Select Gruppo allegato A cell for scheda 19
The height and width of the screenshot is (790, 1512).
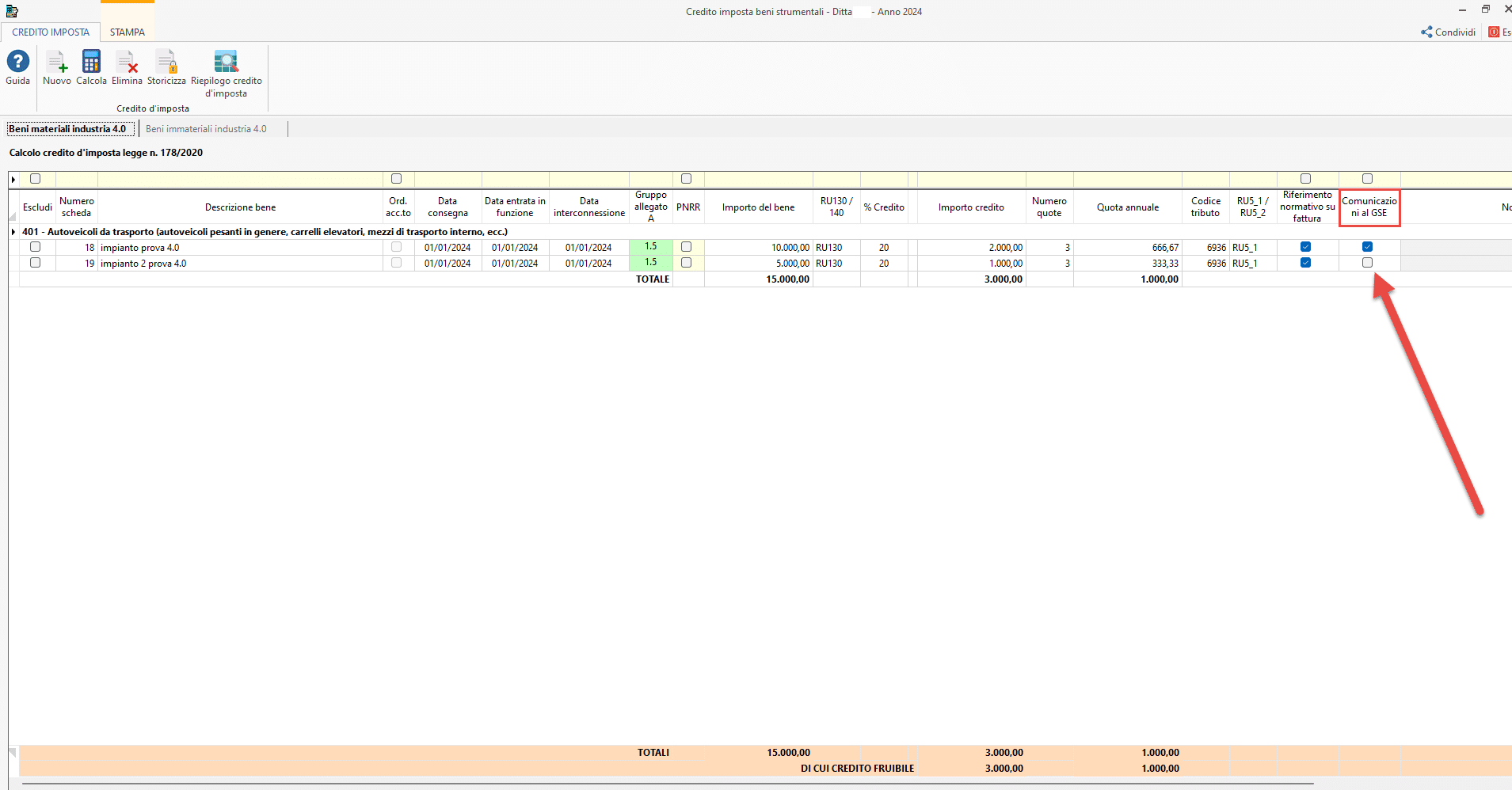tap(651, 263)
